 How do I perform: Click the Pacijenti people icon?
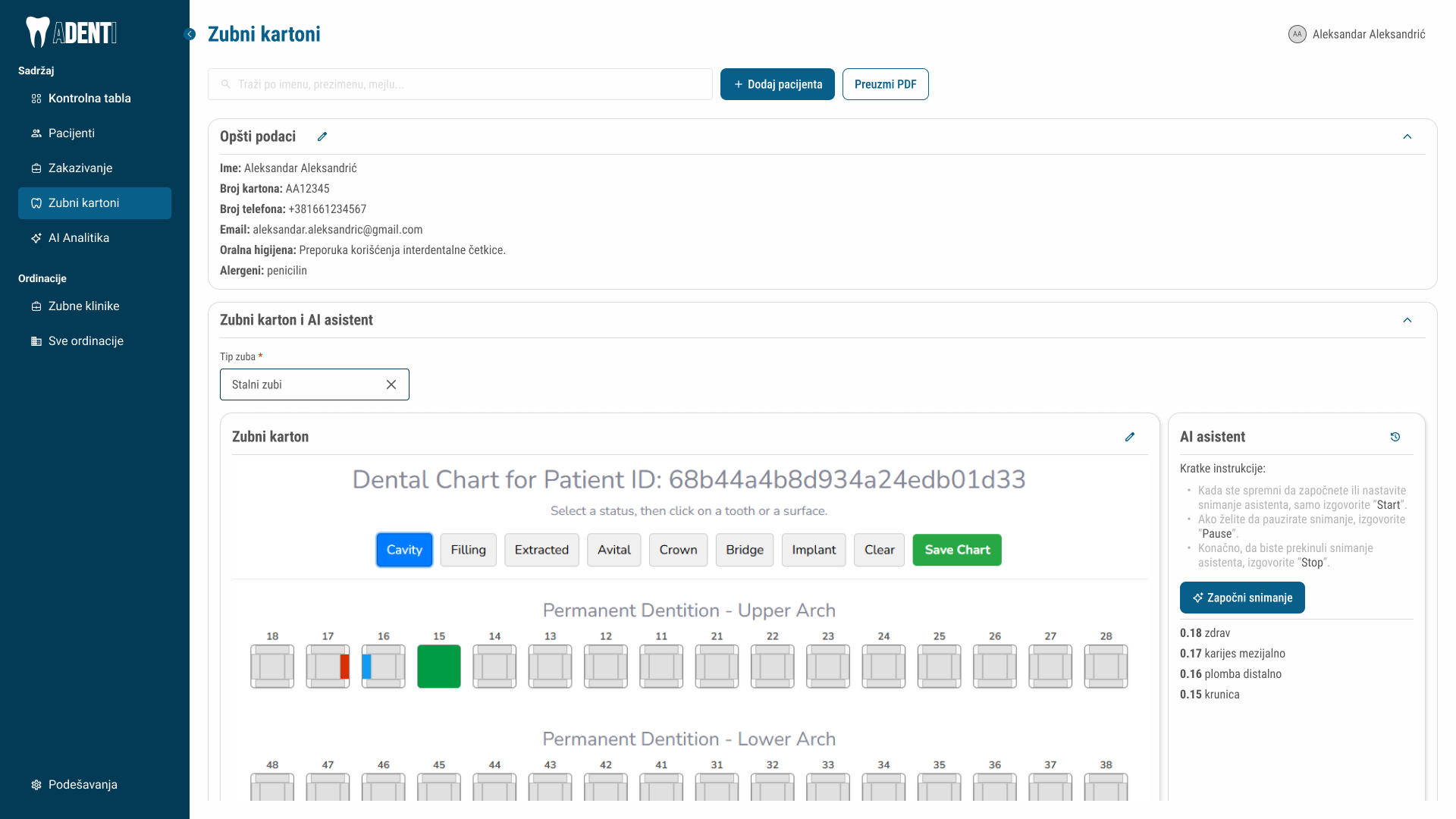(36, 133)
